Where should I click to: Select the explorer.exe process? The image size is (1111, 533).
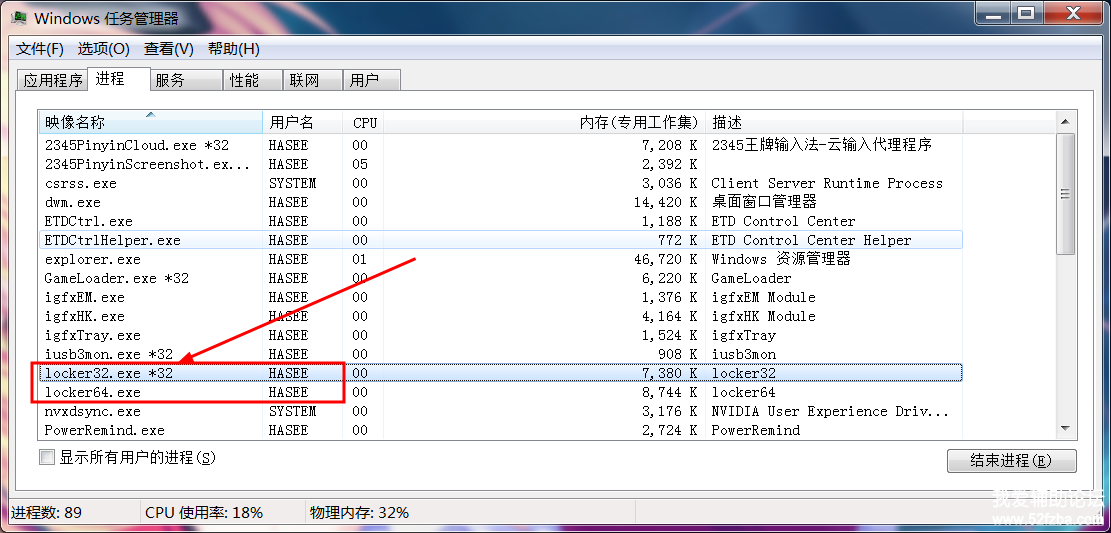(x=501, y=259)
